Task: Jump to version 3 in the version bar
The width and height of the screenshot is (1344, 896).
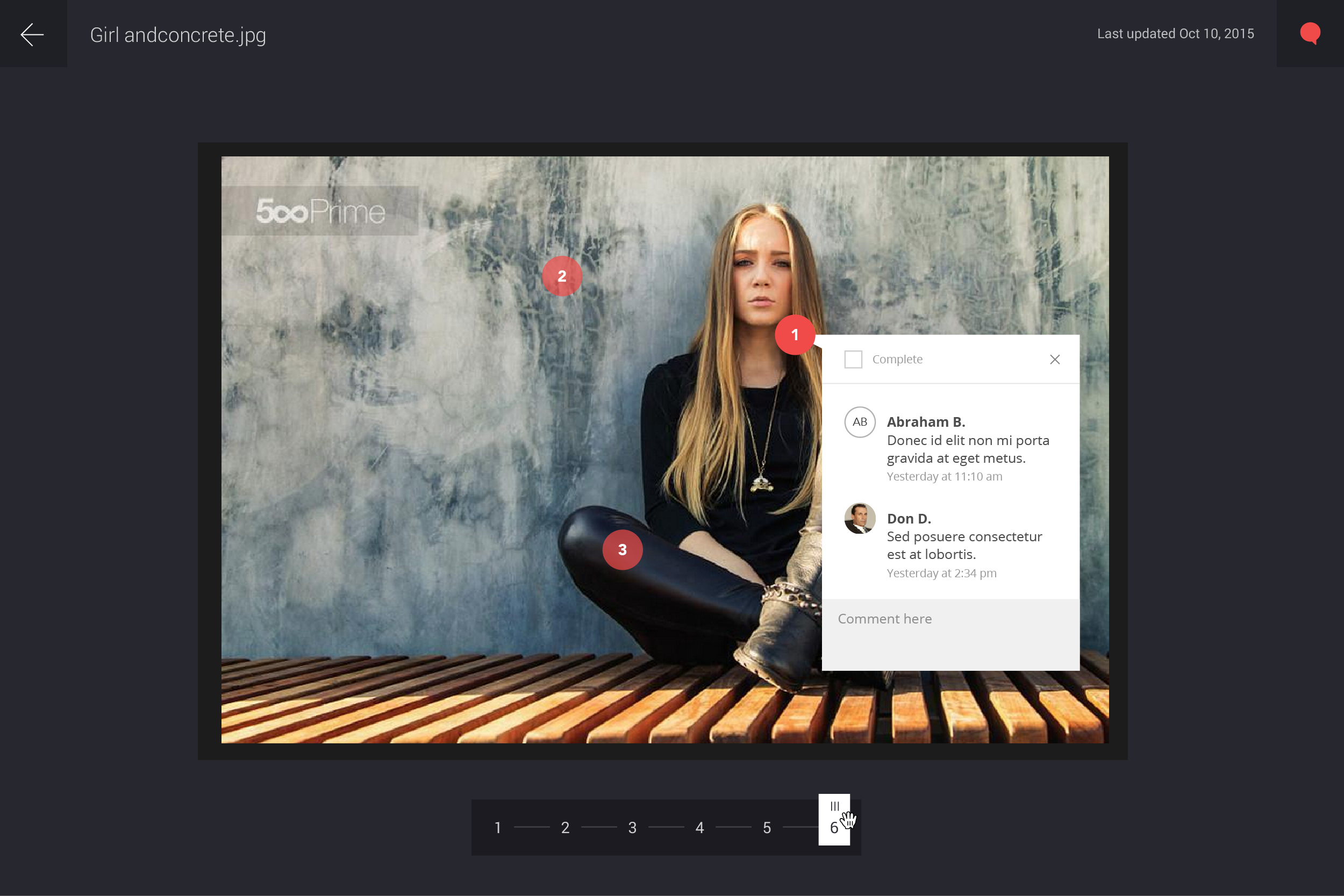Action: (x=632, y=827)
